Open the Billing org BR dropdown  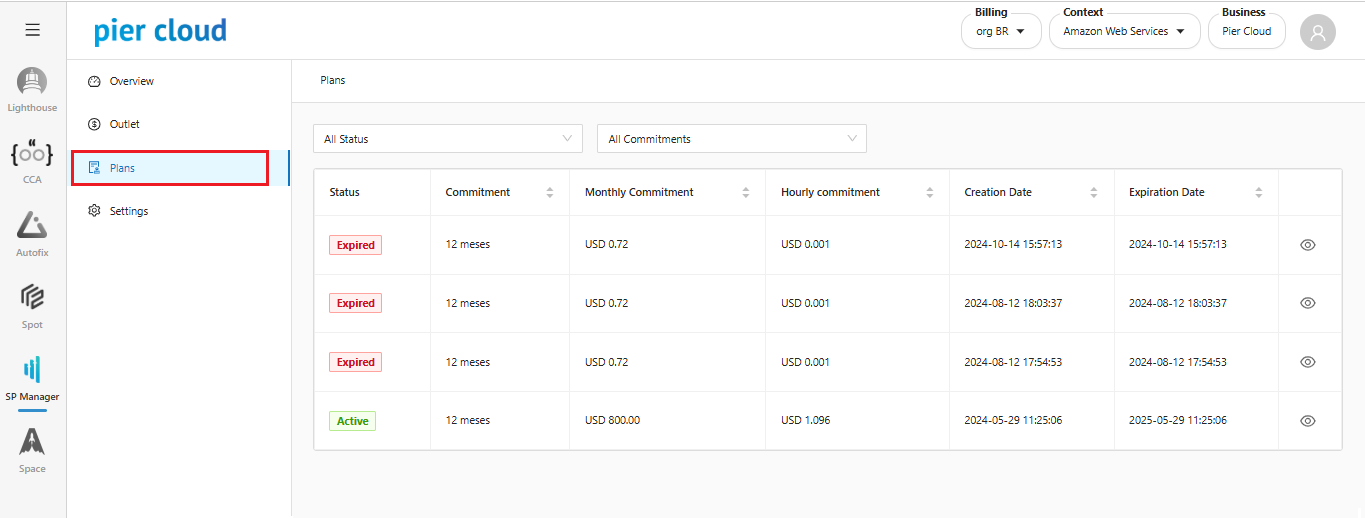tap(1000, 32)
